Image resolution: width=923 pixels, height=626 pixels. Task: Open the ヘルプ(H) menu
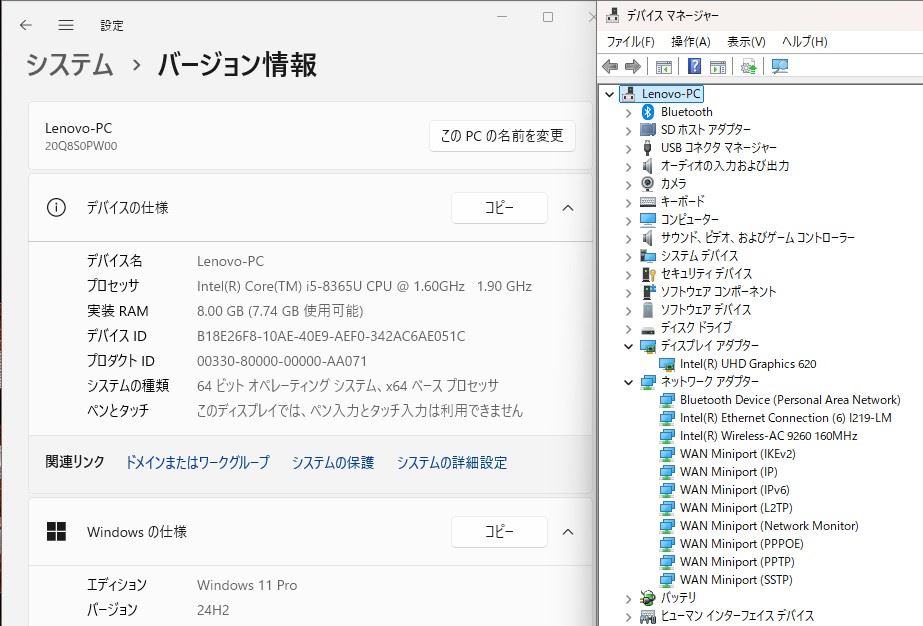coord(805,42)
